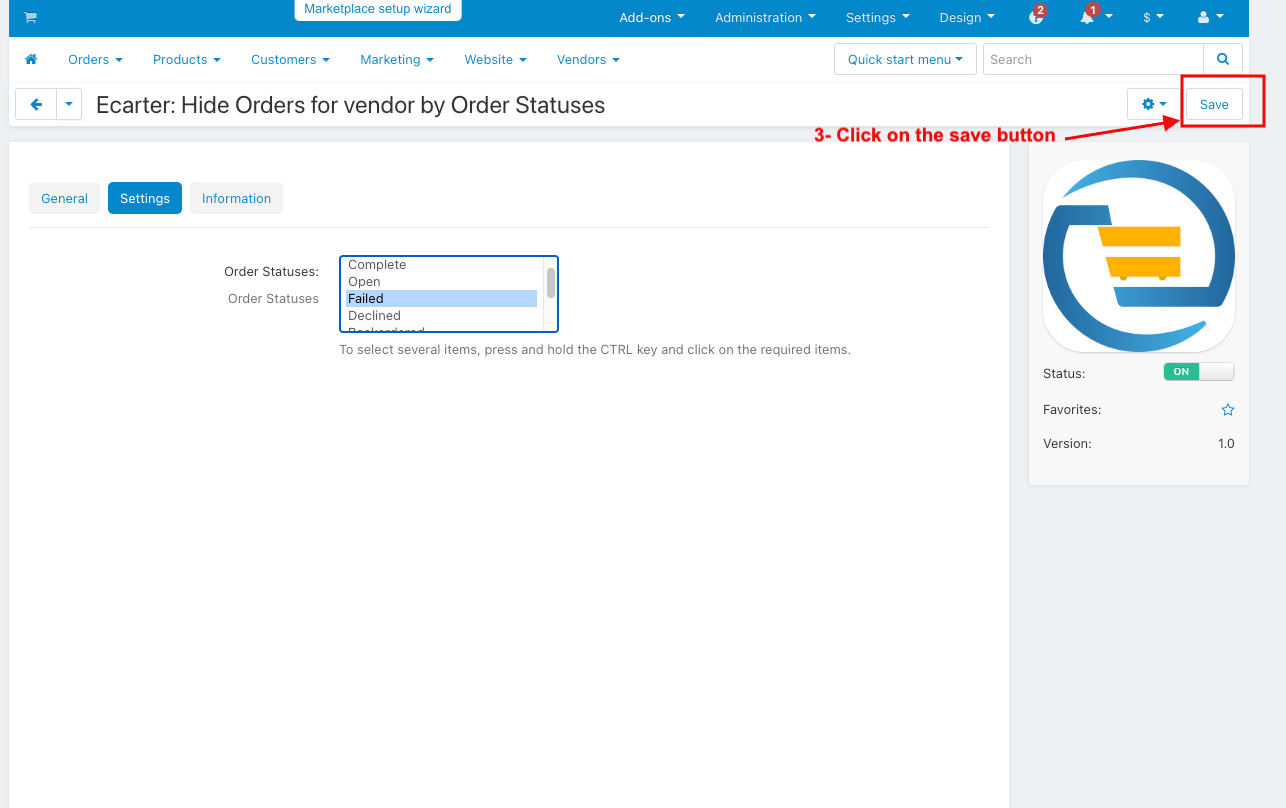
Task: Select Failed order status
Action: [441, 298]
